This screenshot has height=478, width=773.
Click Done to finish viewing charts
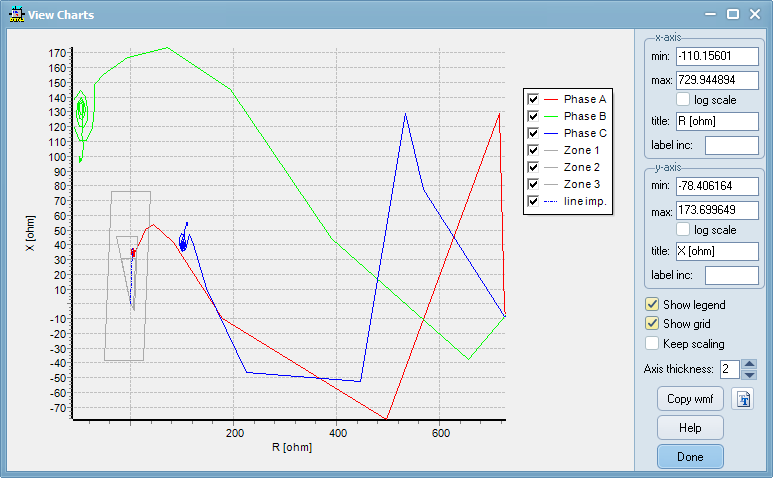click(690, 457)
